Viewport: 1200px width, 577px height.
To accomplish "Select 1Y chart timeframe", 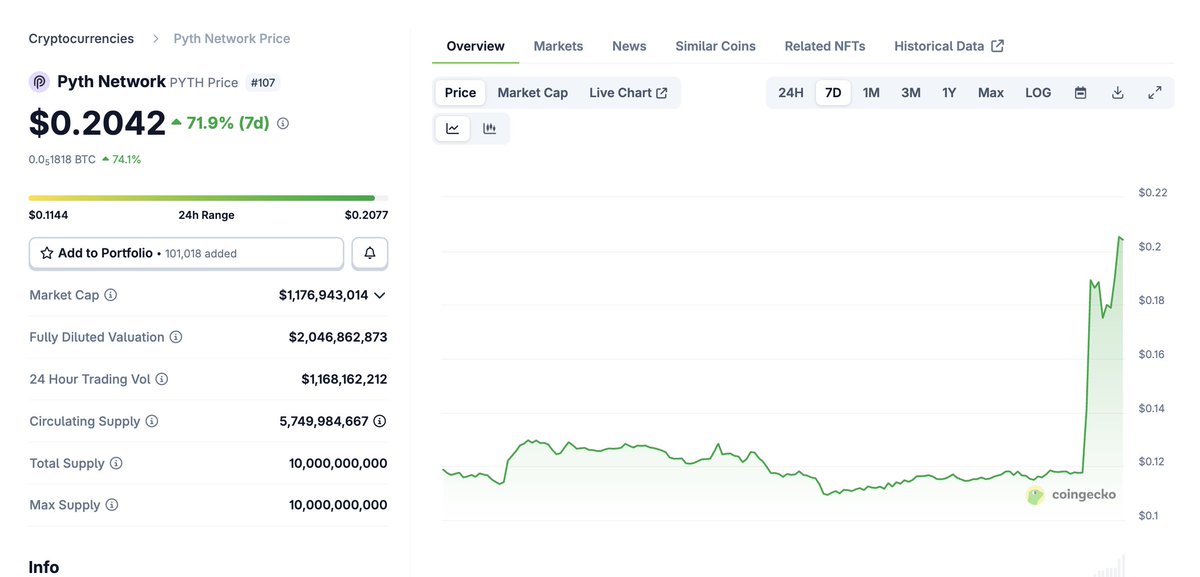I will pos(949,92).
